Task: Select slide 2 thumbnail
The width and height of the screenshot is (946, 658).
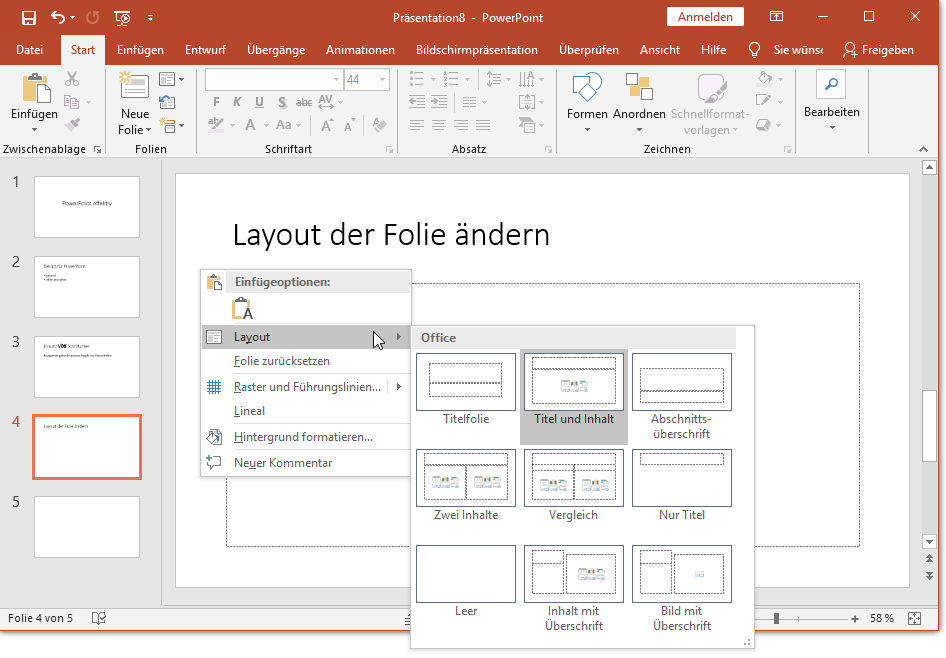Action: click(x=87, y=287)
